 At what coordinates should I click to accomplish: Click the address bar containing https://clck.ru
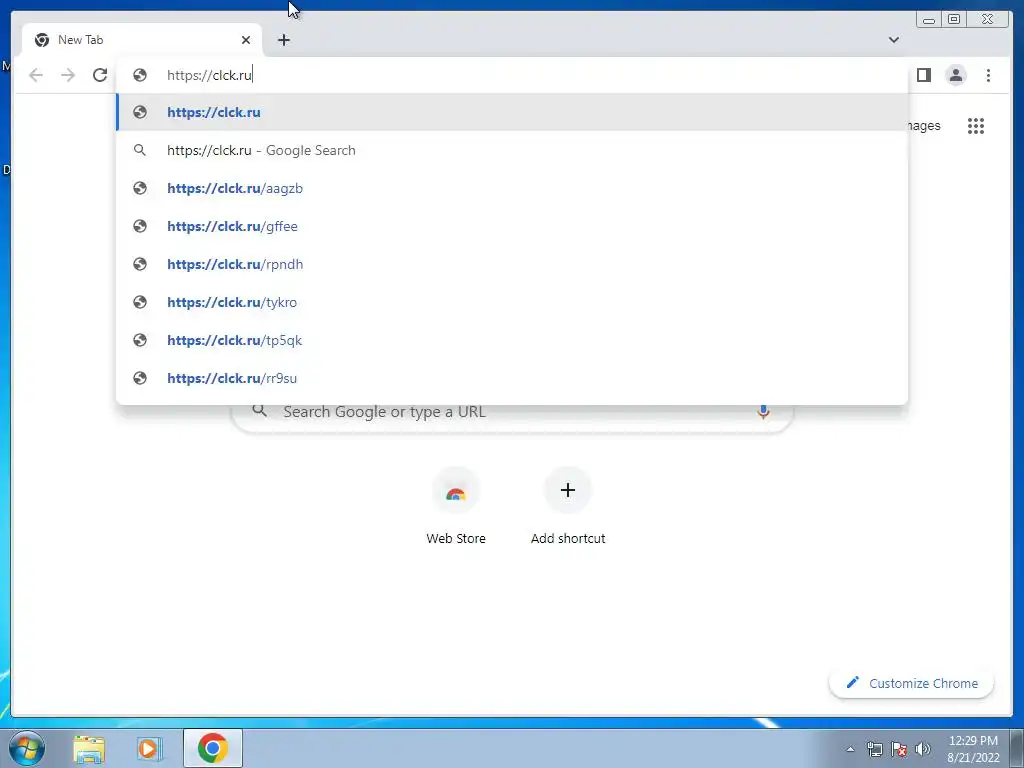512,75
